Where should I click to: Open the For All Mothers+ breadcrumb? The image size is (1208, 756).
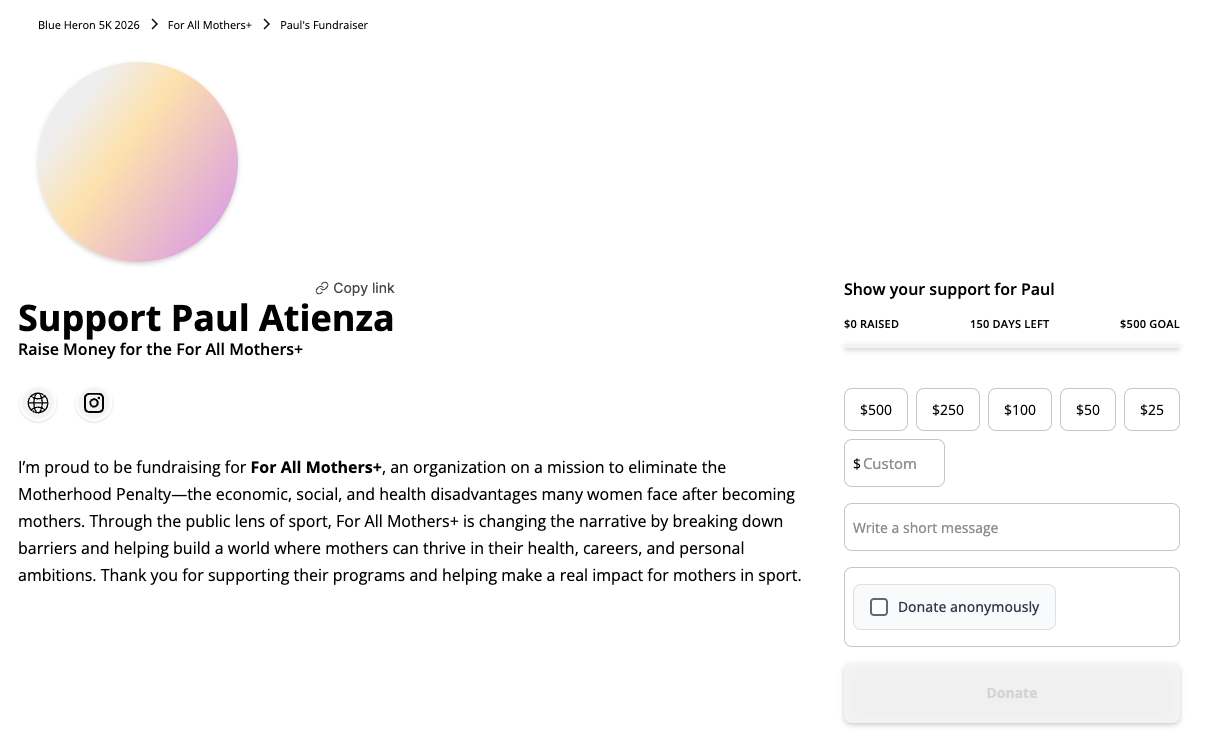pos(210,25)
